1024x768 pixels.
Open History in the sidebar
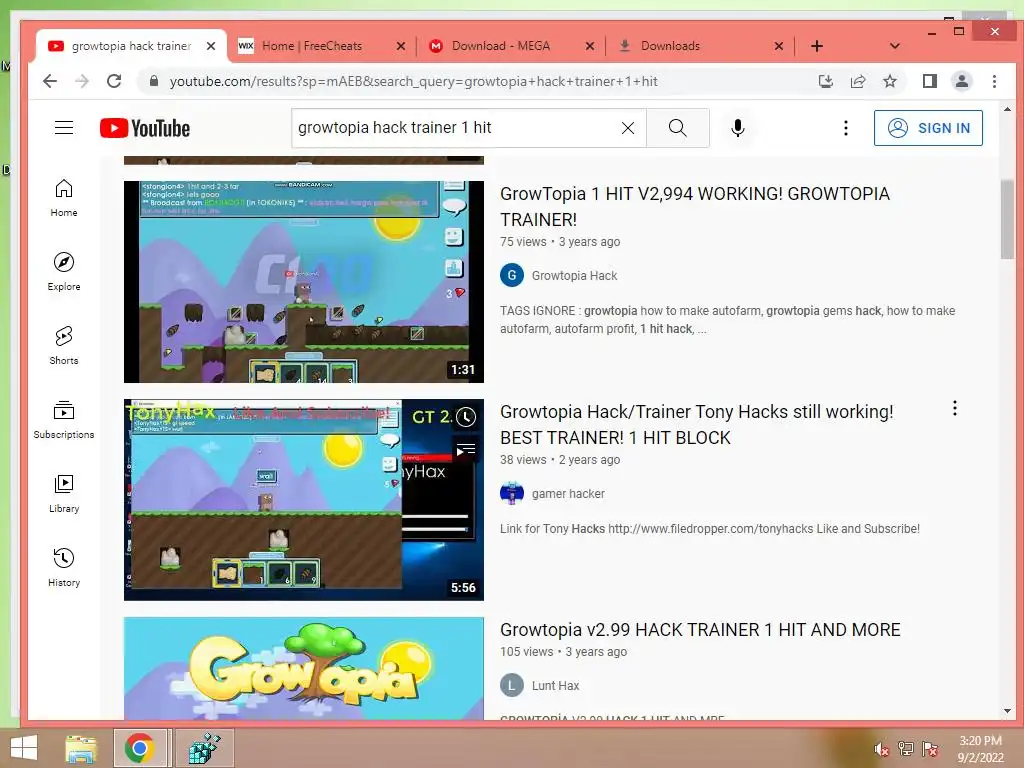pyautogui.click(x=64, y=568)
